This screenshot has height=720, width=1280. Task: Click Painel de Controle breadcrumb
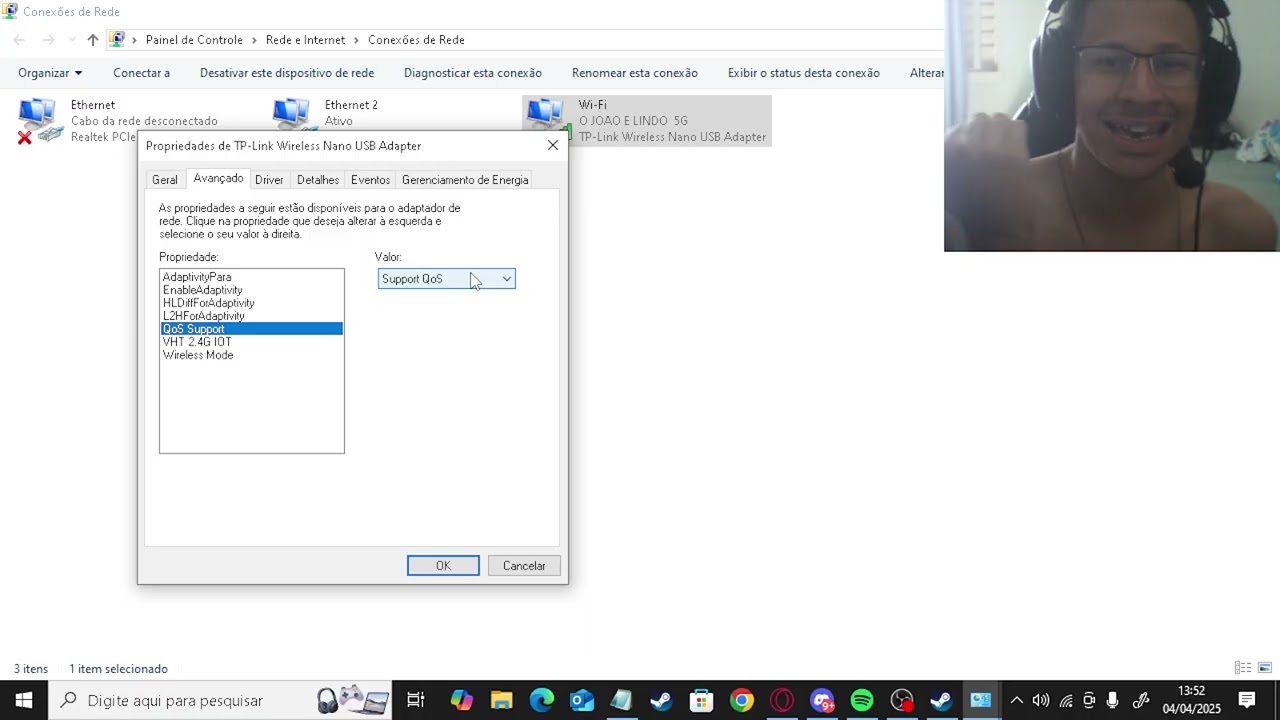[194, 40]
